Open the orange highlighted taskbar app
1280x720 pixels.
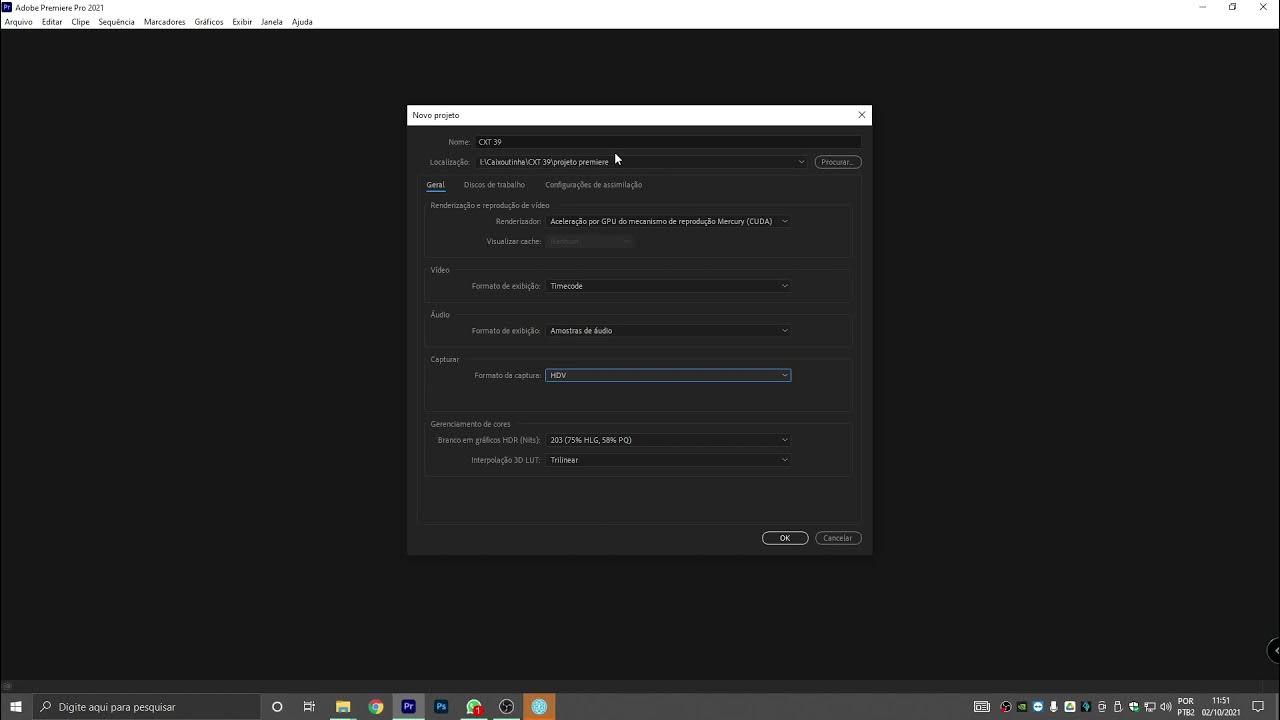click(x=539, y=707)
